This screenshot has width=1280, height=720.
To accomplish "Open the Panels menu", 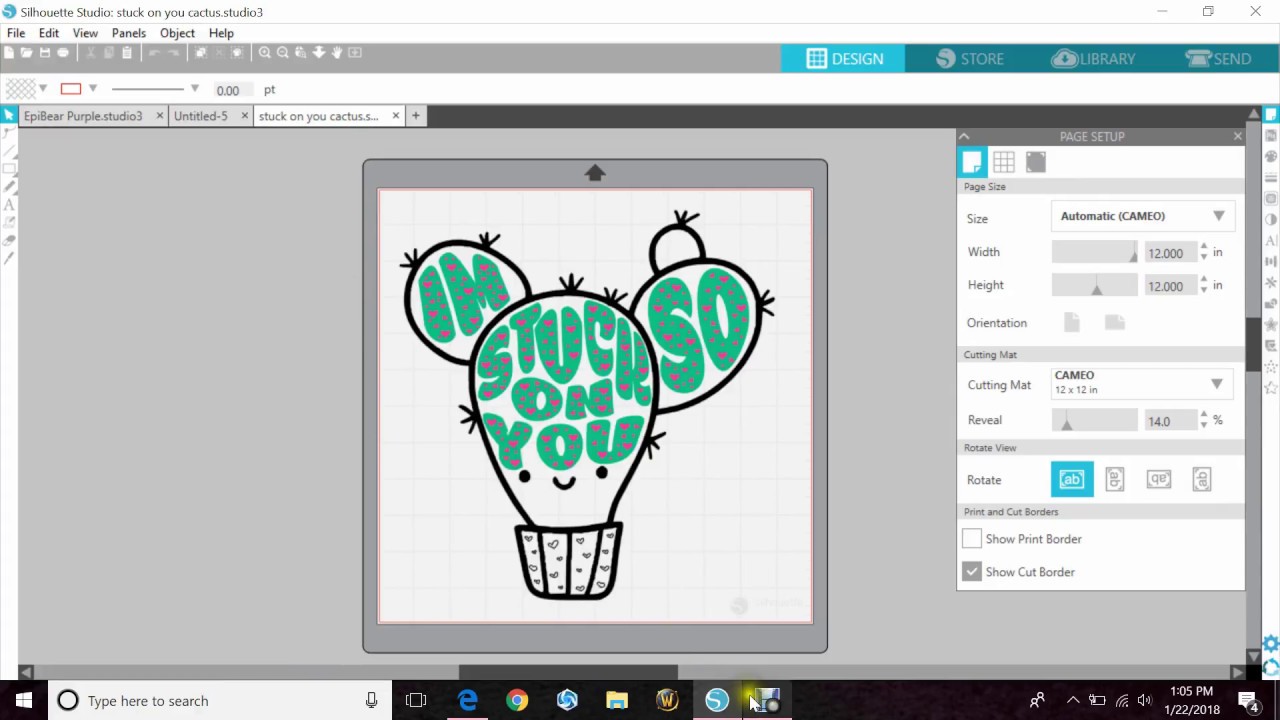I will click(129, 33).
